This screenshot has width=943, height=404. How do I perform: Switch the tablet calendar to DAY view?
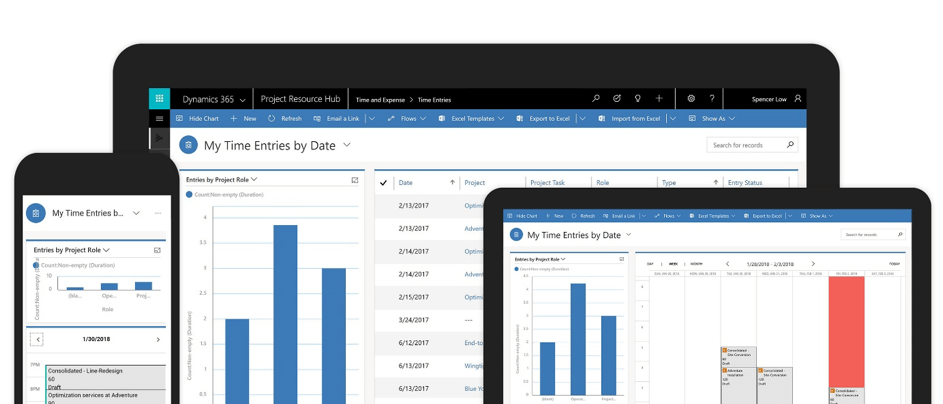tap(650, 264)
